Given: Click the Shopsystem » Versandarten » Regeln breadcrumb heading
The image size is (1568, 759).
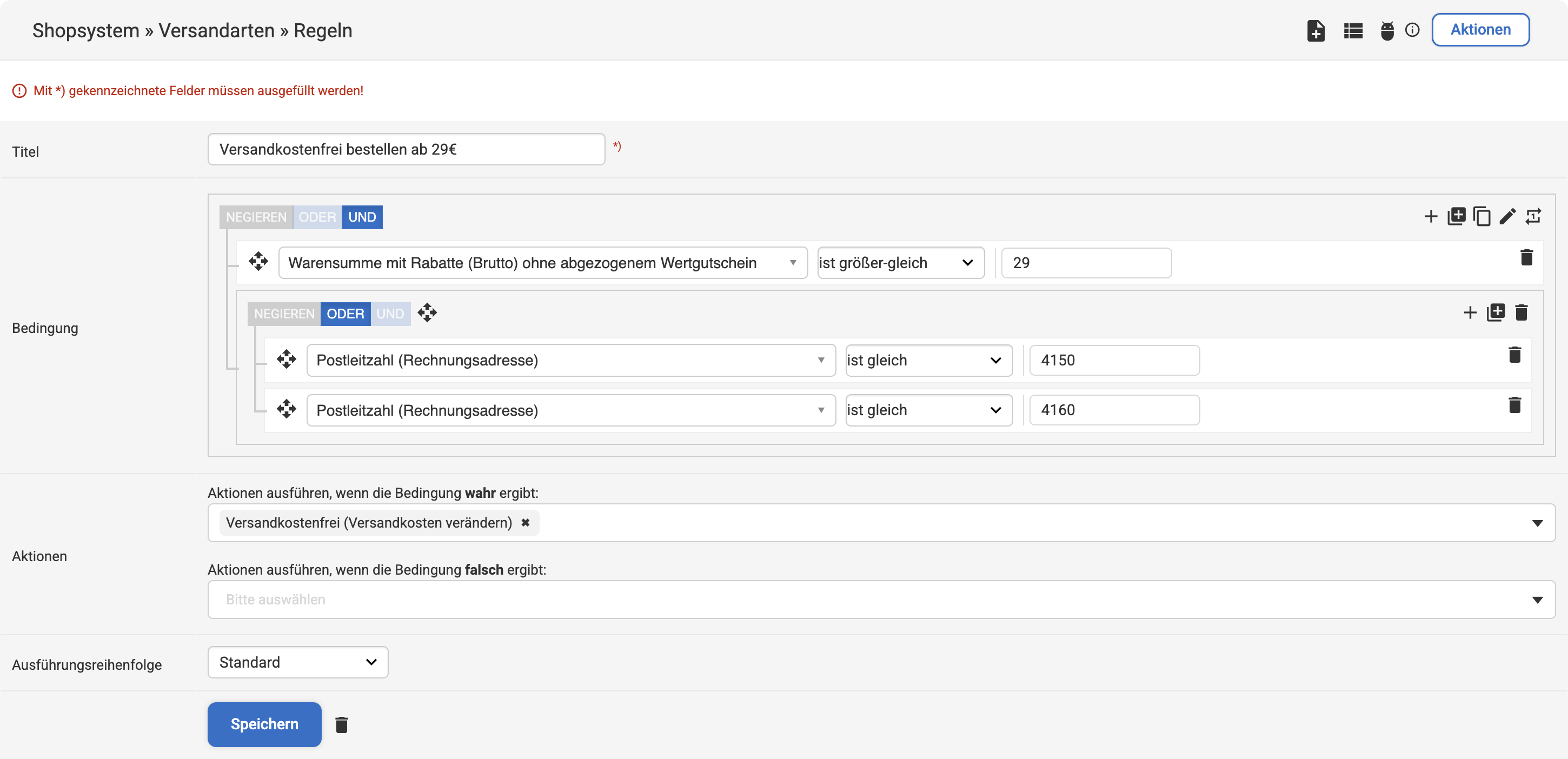Looking at the screenshot, I should click(x=192, y=30).
